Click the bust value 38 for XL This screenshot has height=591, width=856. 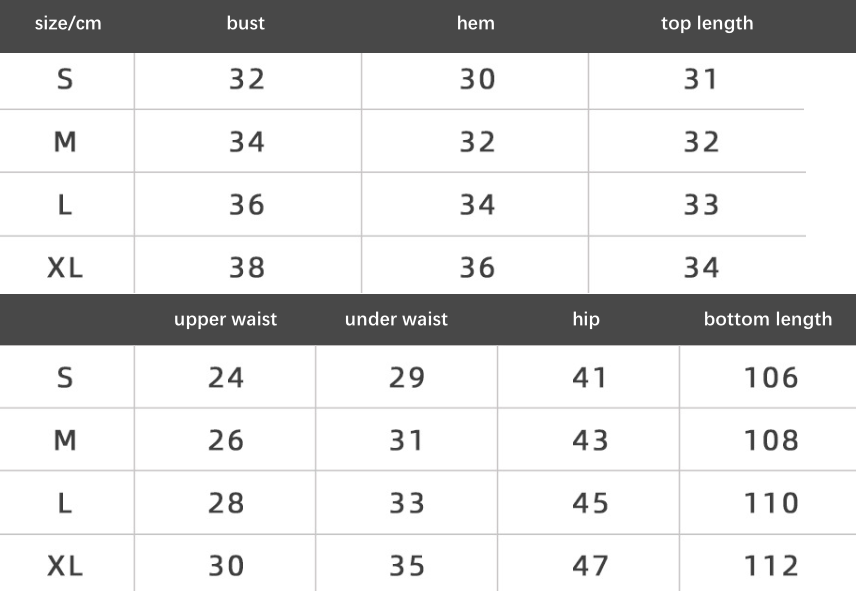pos(246,267)
